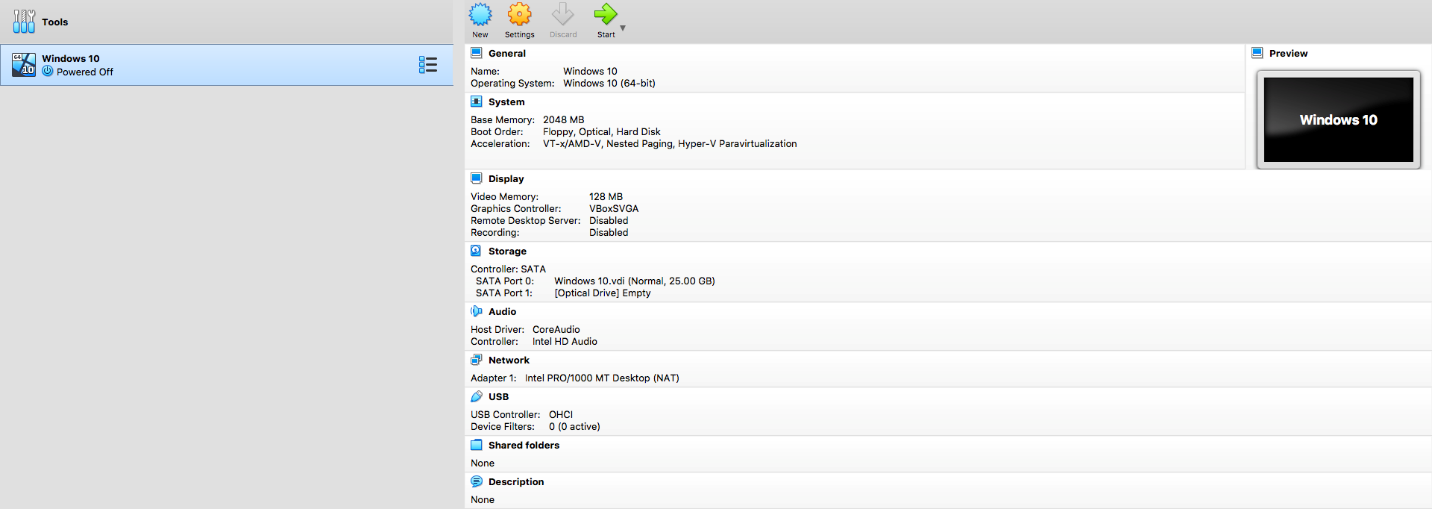The image size is (1432, 509).
Task: Click the Preview header label
Action: pos(1288,54)
